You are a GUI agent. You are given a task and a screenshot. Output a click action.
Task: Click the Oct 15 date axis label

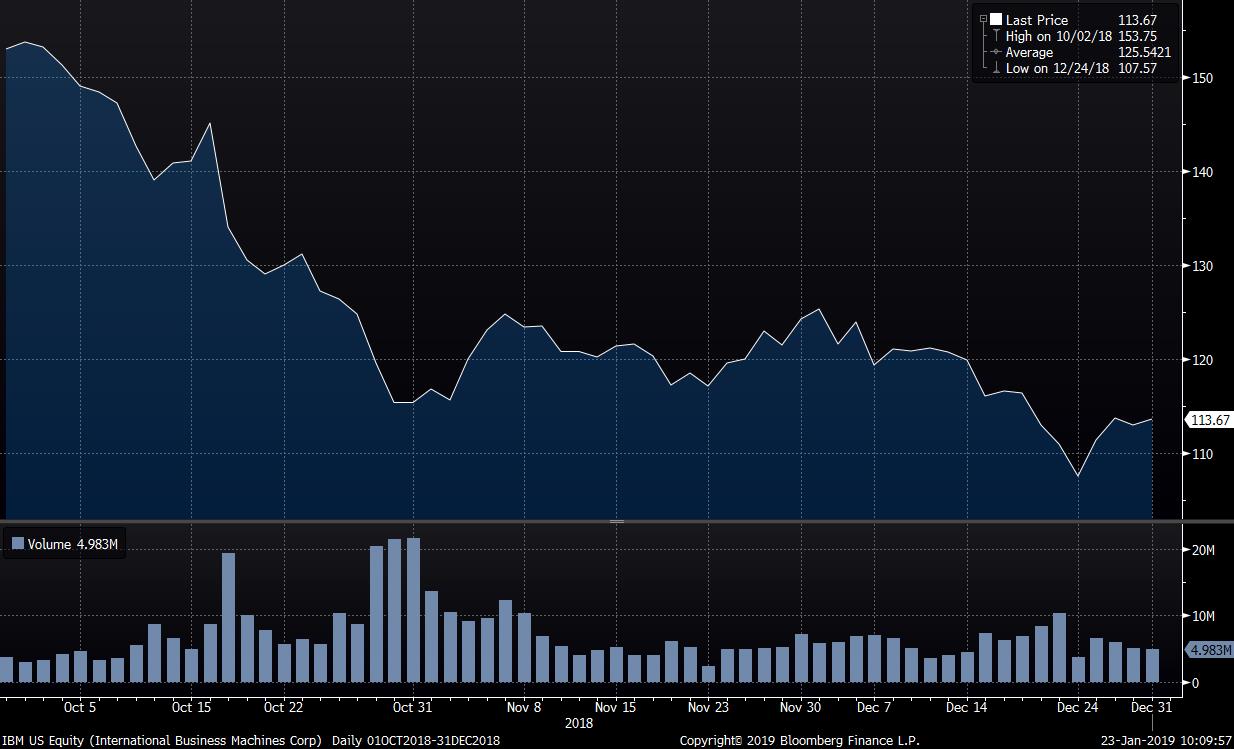pyautogui.click(x=191, y=707)
